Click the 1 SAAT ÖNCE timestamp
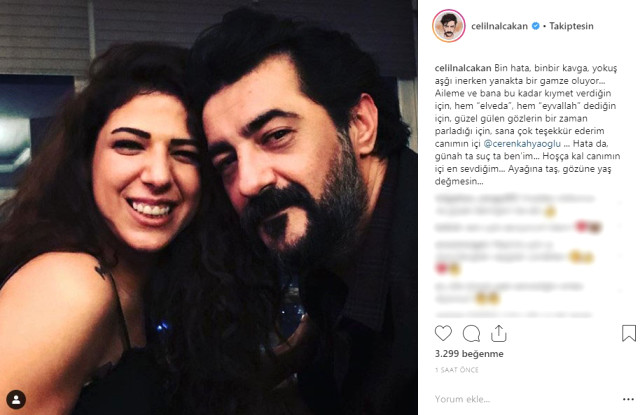The width and height of the screenshot is (640, 415). click(456, 370)
